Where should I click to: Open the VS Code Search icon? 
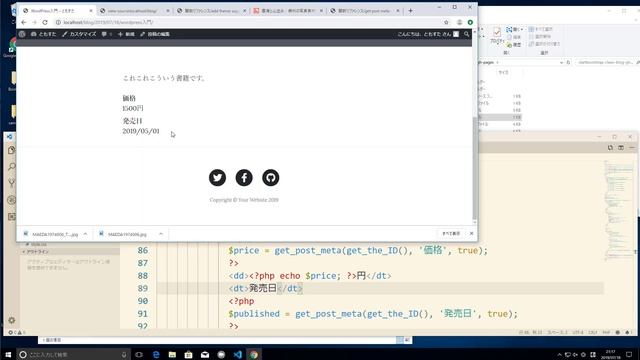tap(11, 167)
